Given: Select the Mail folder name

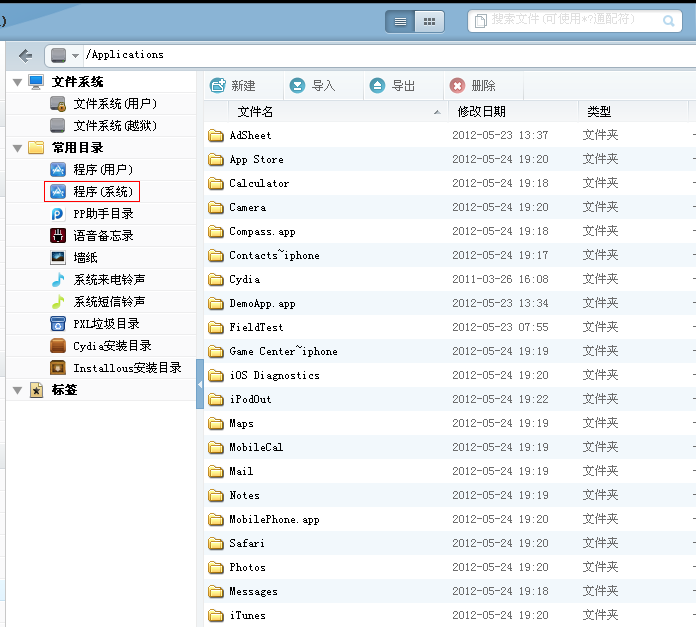Looking at the screenshot, I should coord(241,471).
